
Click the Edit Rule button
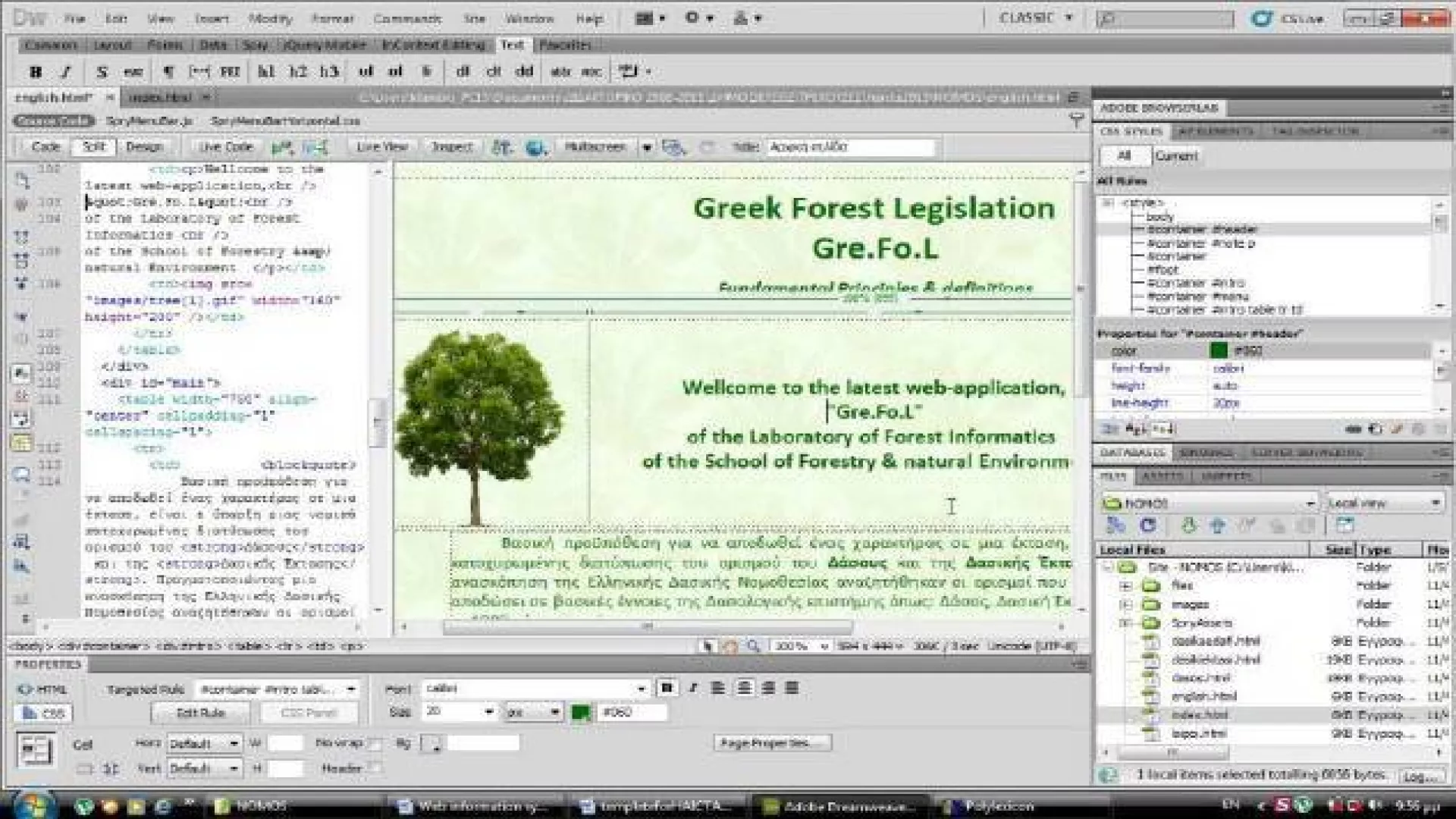(x=200, y=713)
